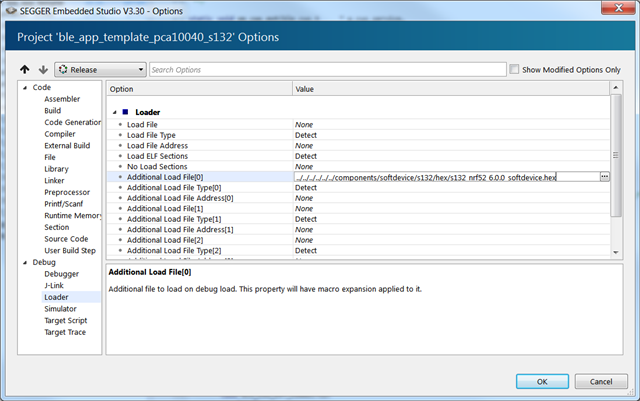This screenshot has width=640, height=401.
Task: Select Source Code in the tree
Action: tap(66, 239)
